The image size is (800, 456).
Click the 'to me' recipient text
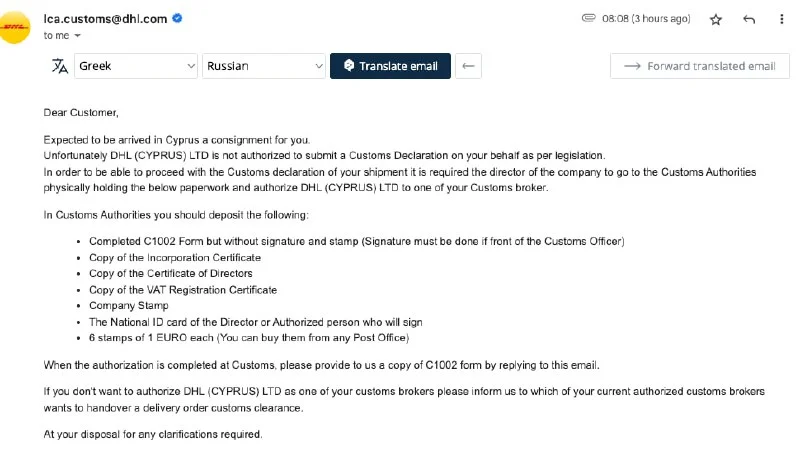[56, 35]
